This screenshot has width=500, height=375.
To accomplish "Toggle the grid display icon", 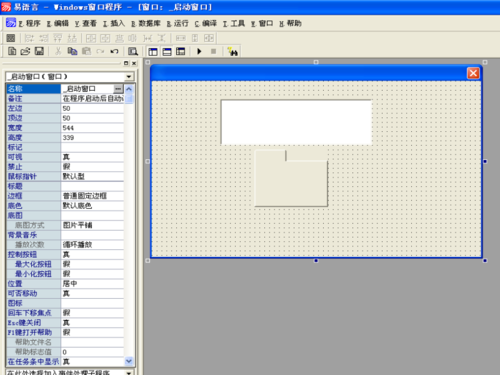I will pos(11,38).
